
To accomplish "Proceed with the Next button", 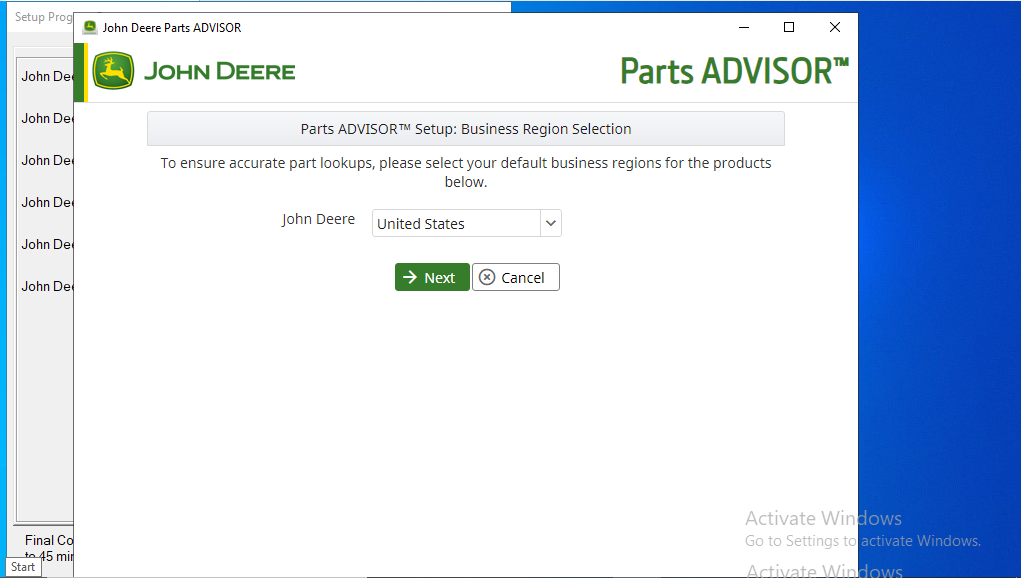I will [432, 278].
